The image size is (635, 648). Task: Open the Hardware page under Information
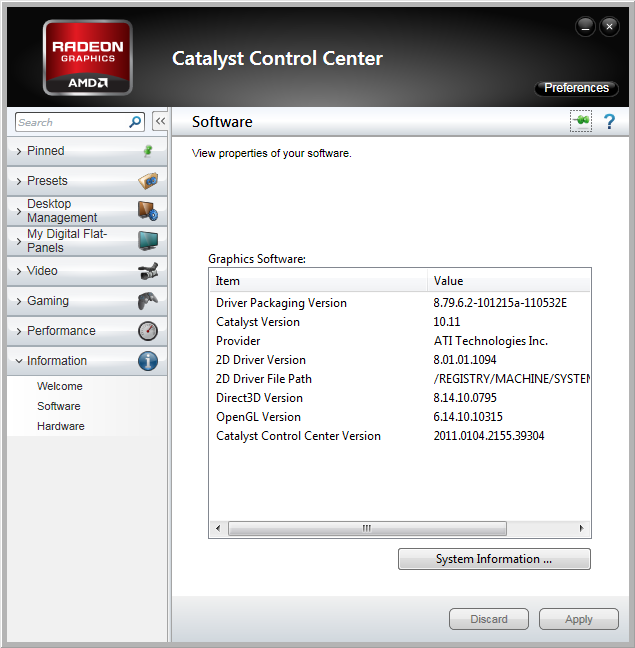click(61, 426)
